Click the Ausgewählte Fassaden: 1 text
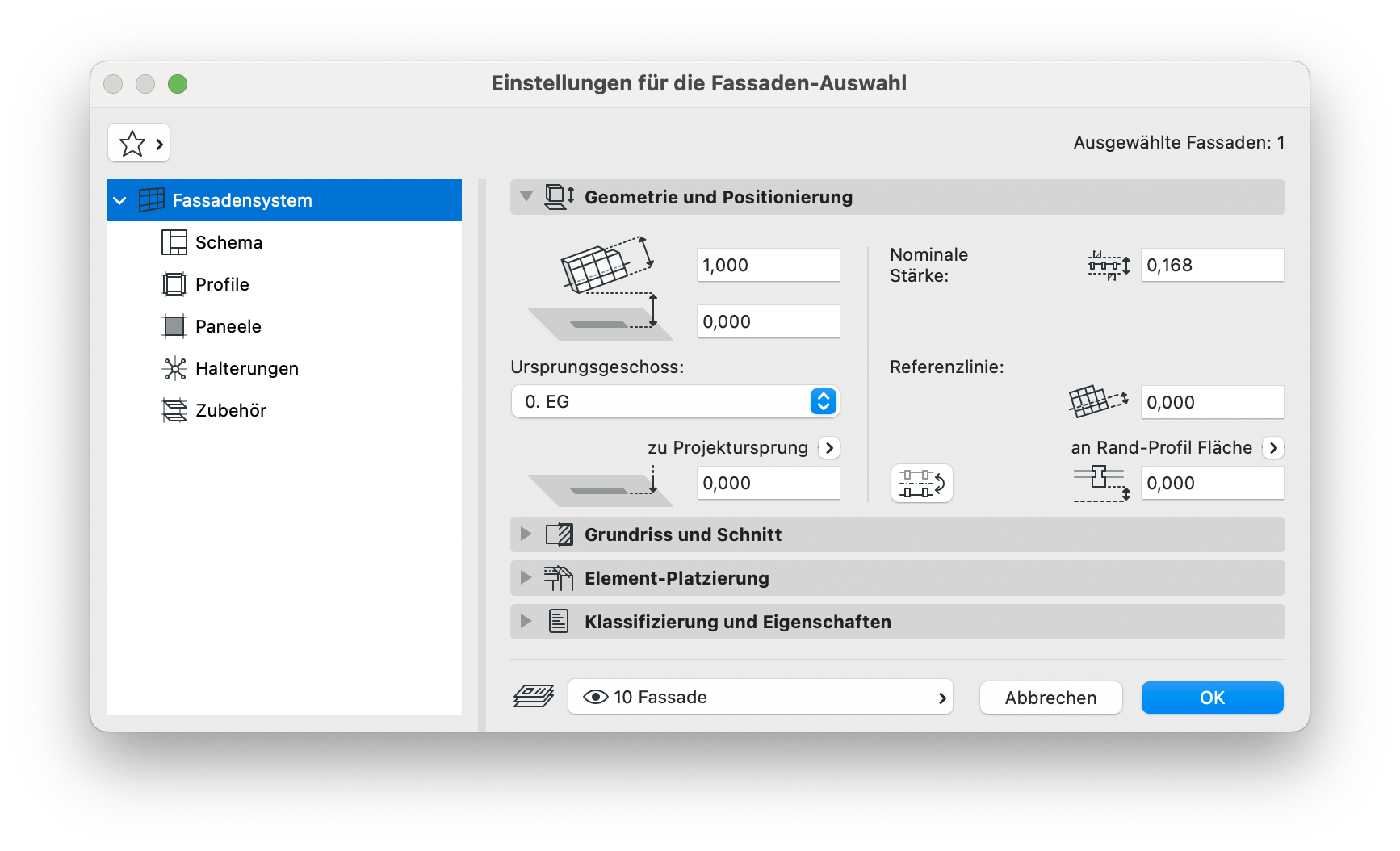The width and height of the screenshot is (1400, 851). (1179, 143)
